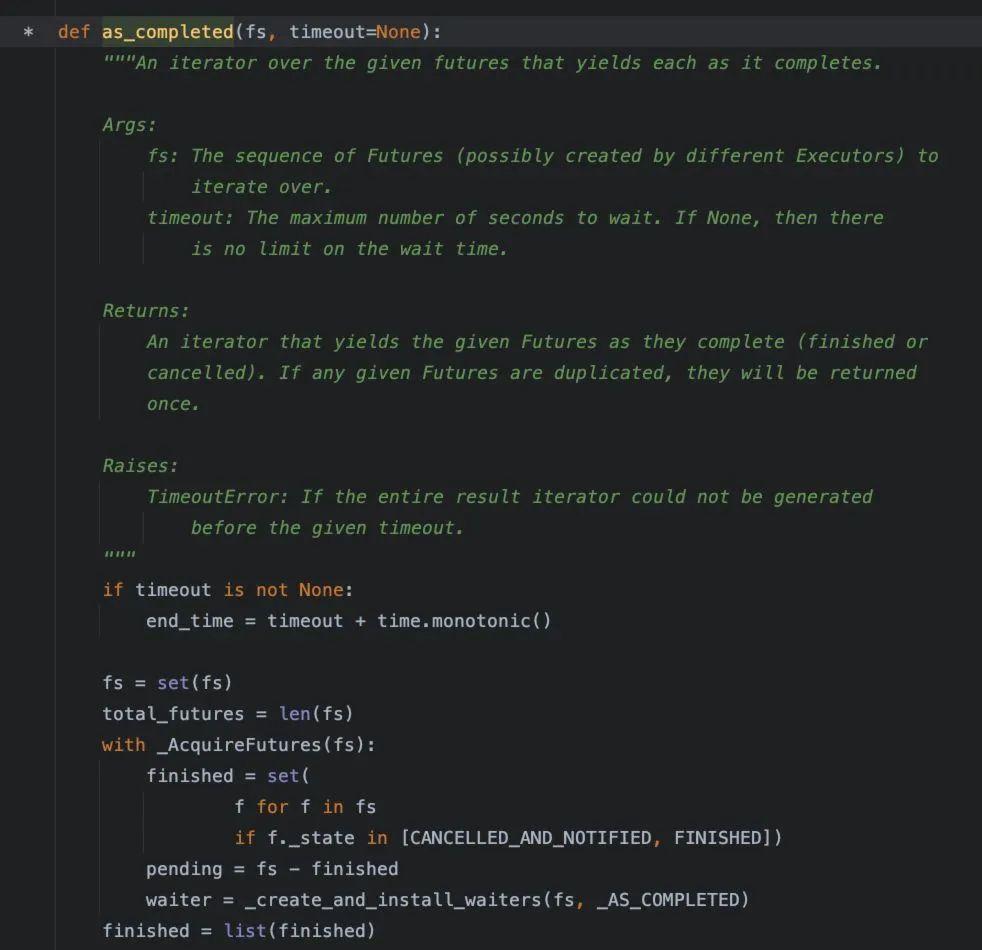Click the list(finished) call on the last line
This screenshot has width=982, height=950.
(300, 931)
